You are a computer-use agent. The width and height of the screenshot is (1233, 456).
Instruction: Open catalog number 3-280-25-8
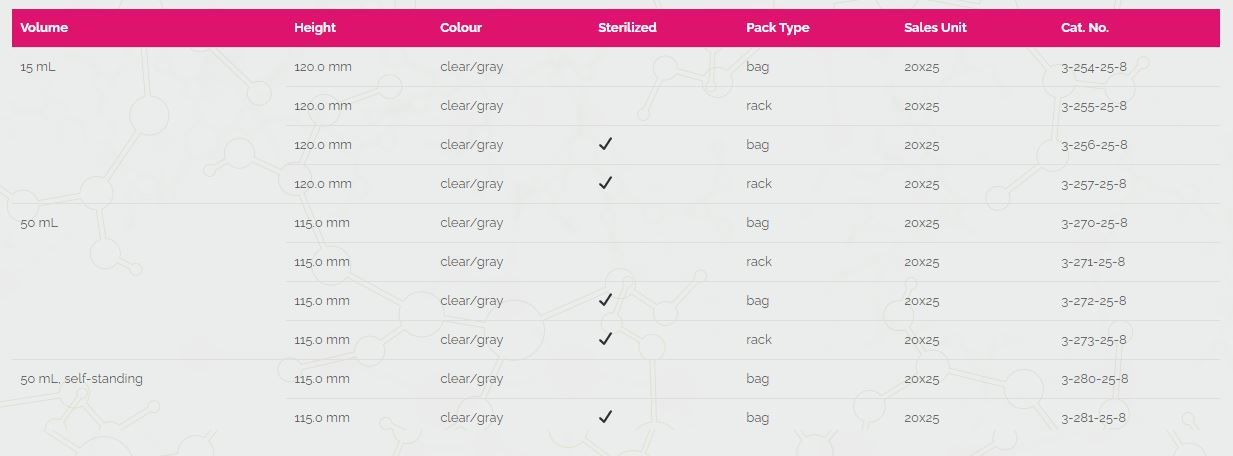click(1094, 378)
